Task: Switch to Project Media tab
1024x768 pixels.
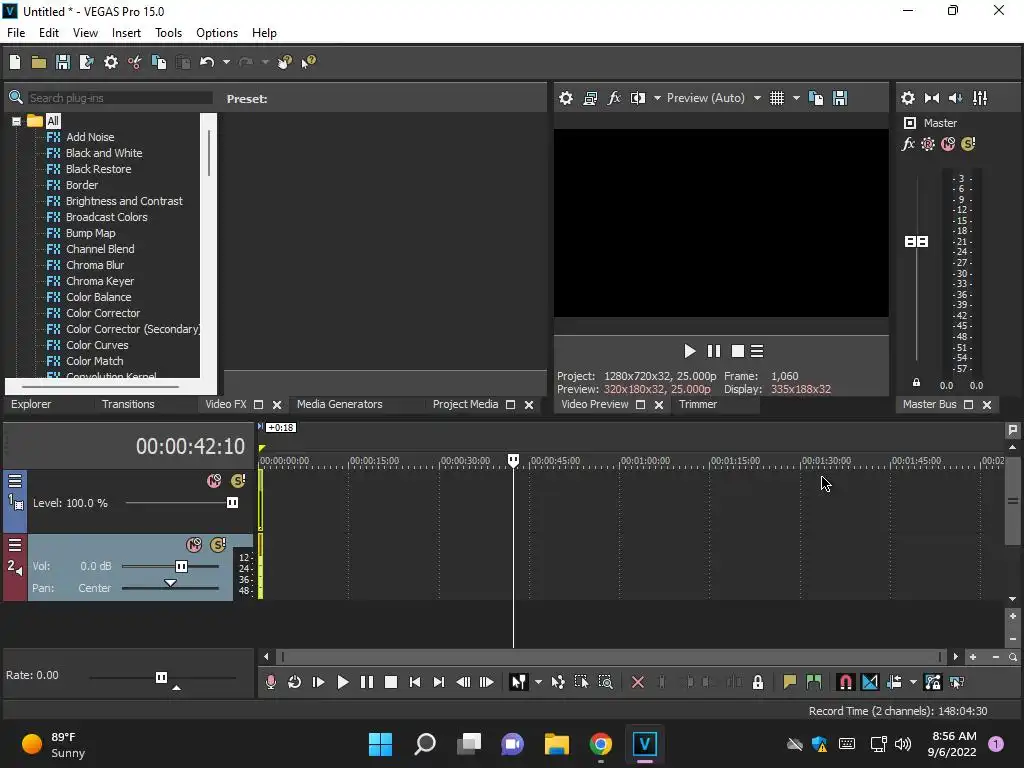Action: pos(465,404)
